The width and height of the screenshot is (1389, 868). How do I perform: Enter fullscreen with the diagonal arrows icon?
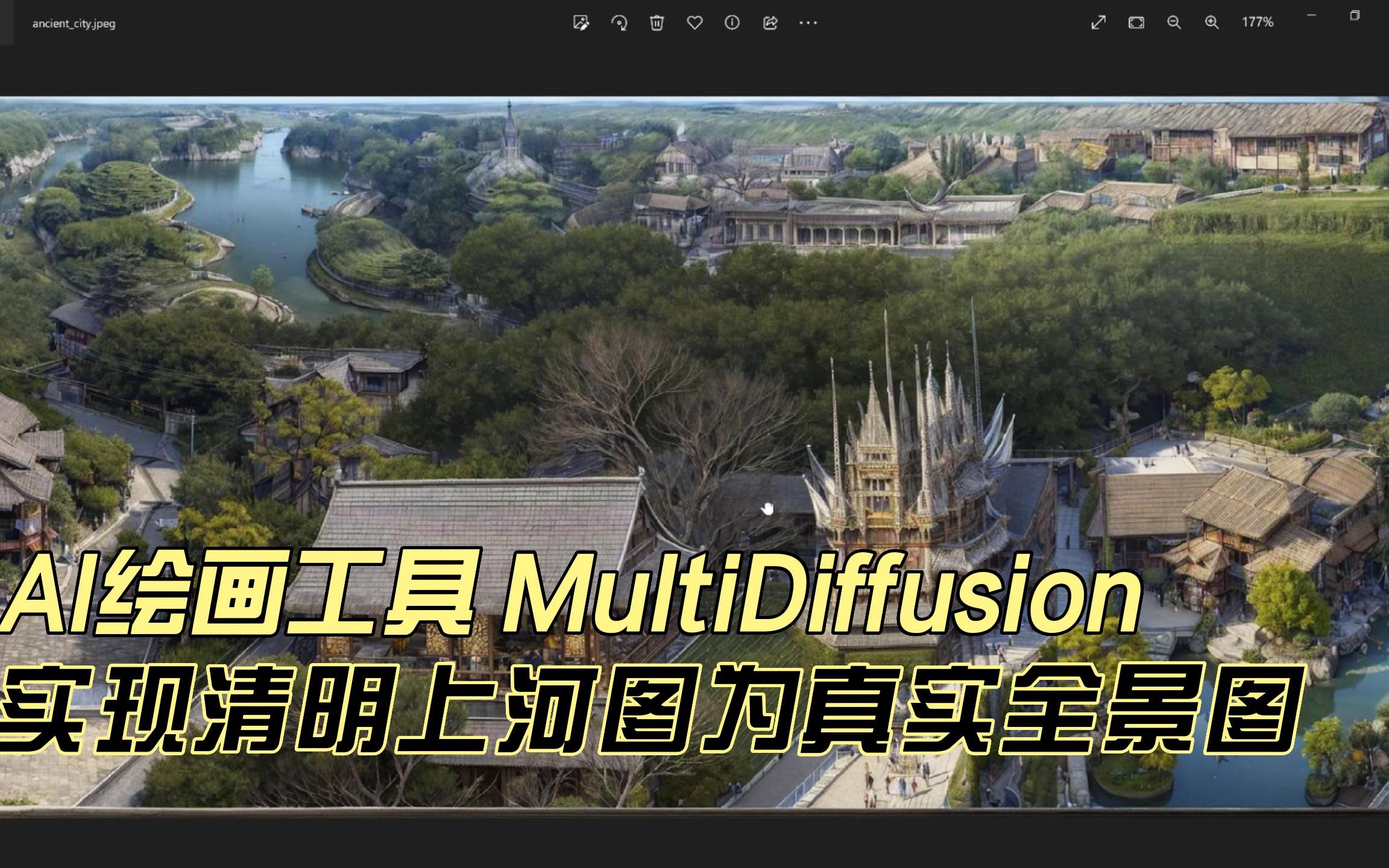pos(1100,22)
